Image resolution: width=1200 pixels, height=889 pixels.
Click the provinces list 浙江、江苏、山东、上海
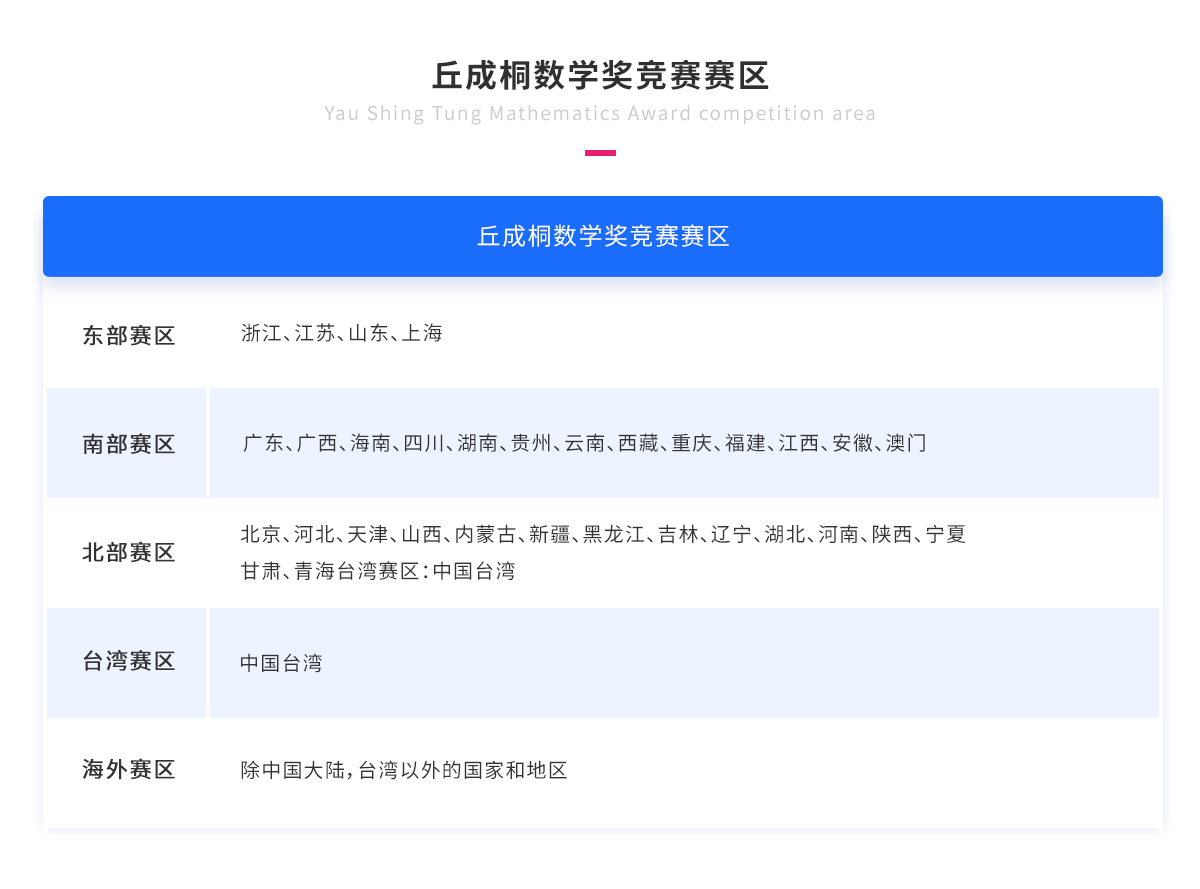(342, 334)
